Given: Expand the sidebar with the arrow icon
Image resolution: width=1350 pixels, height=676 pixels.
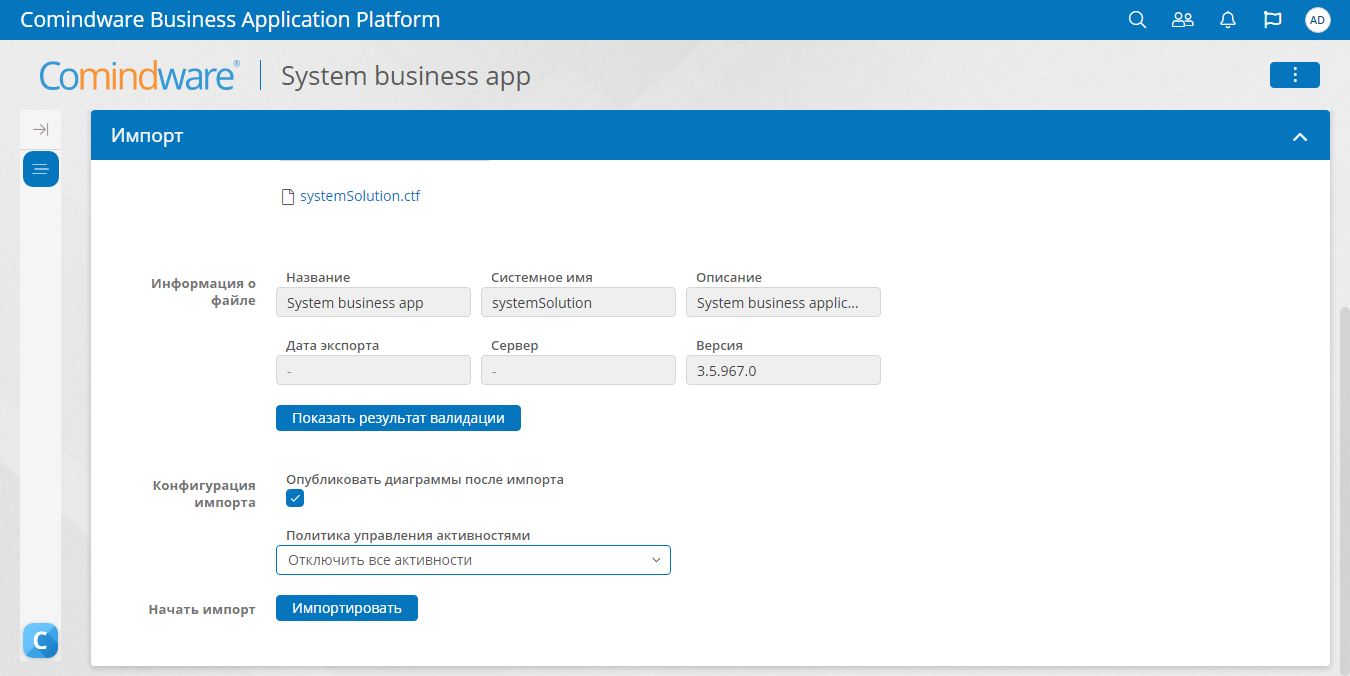Looking at the screenshot, I should (x=41, y=129).
